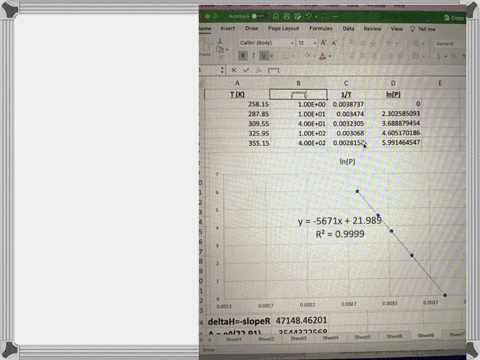480x360 pixels.
Task: Open the Review ribbon tab
Action: 372,29
